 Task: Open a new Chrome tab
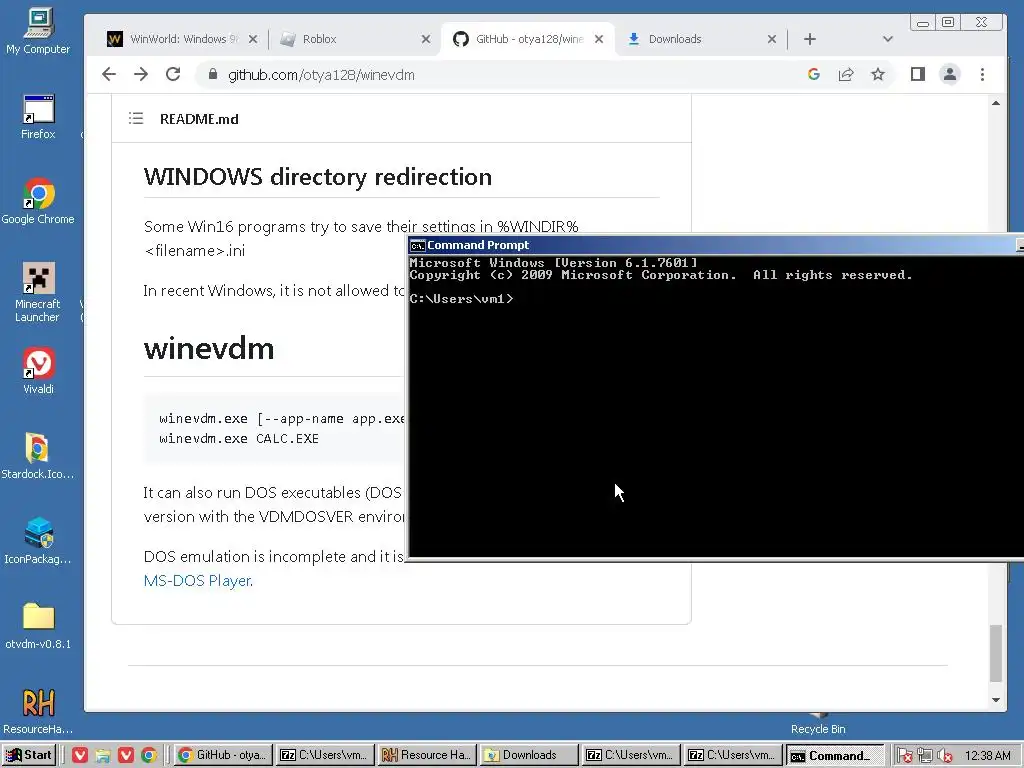[x=810, y=39]
